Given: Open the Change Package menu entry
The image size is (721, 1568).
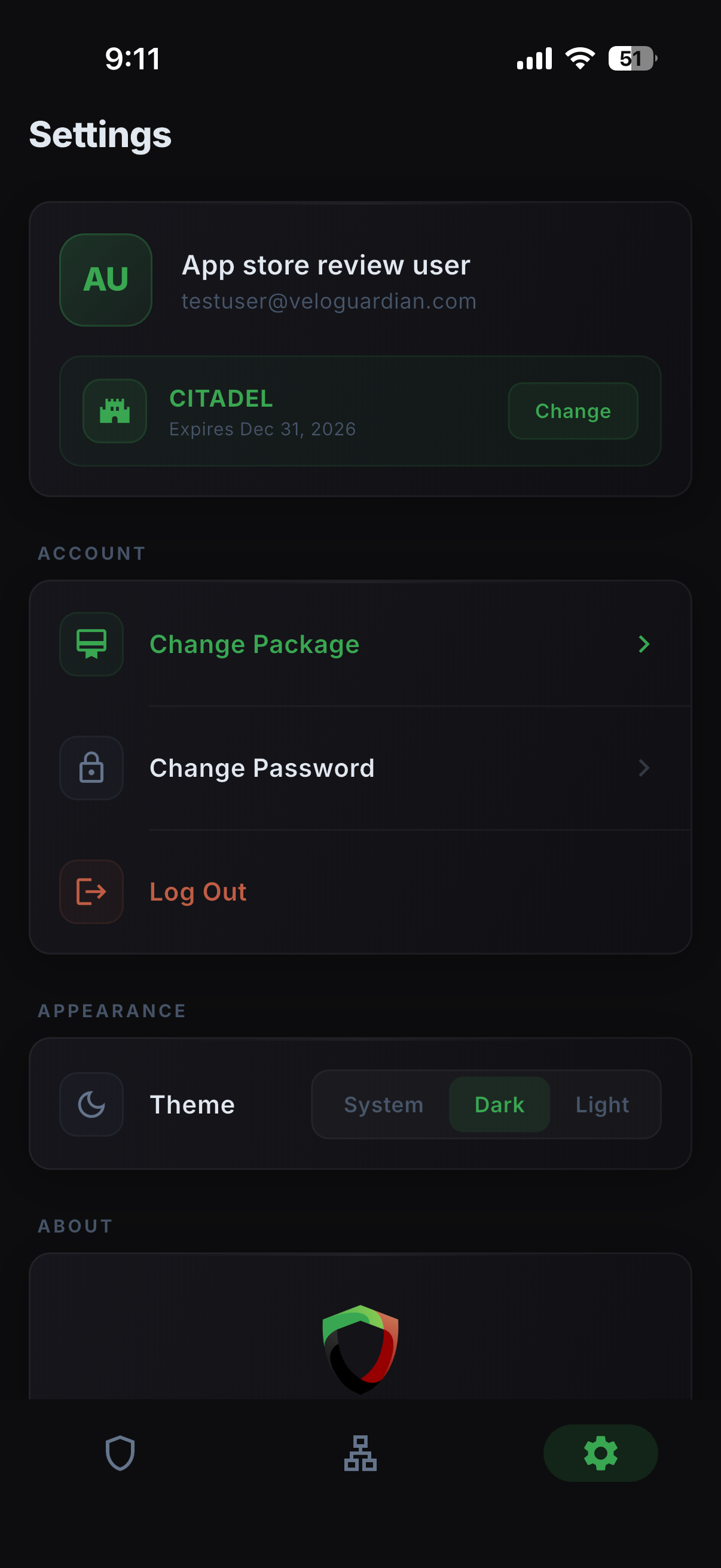Looking at the screenshot, I should coord(254,644).
